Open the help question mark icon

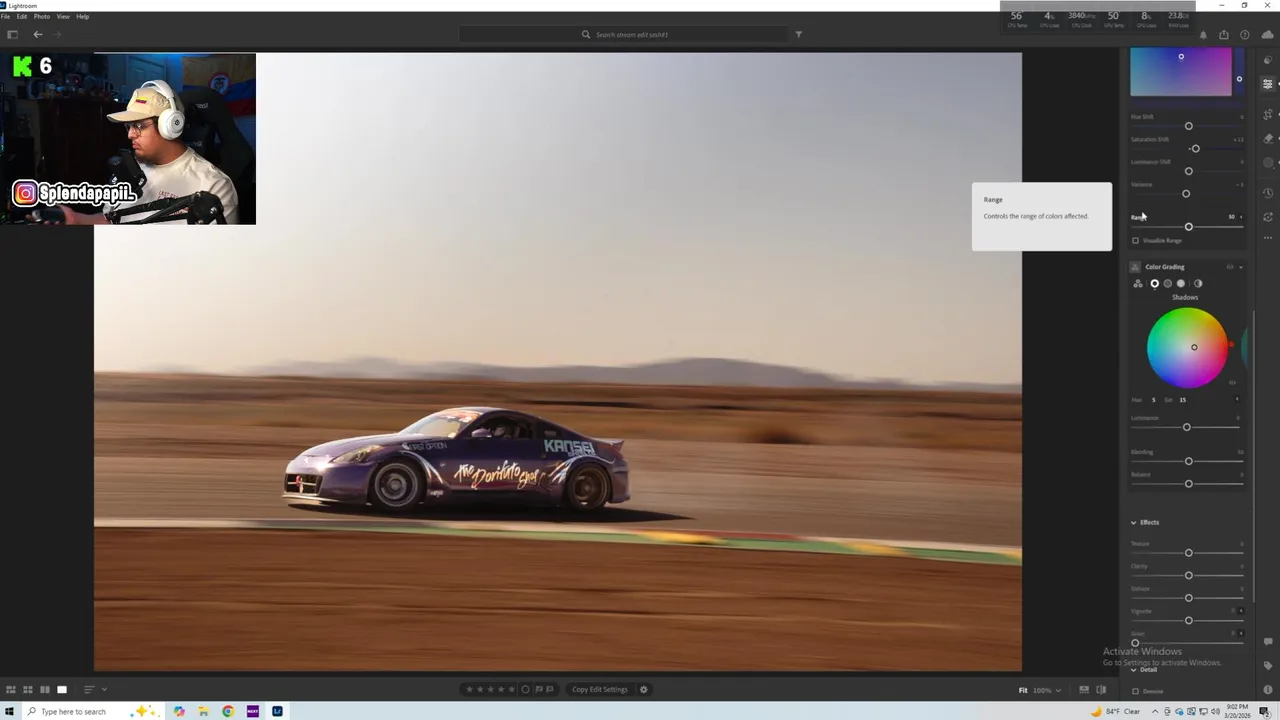1245,35
